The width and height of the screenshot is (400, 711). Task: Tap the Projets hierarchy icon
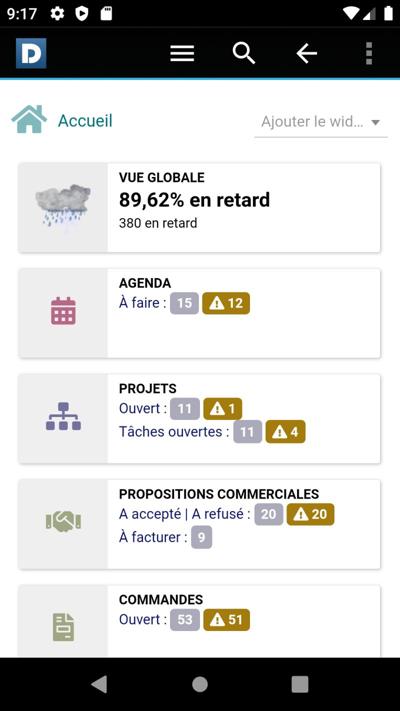(x=63, y=416)
